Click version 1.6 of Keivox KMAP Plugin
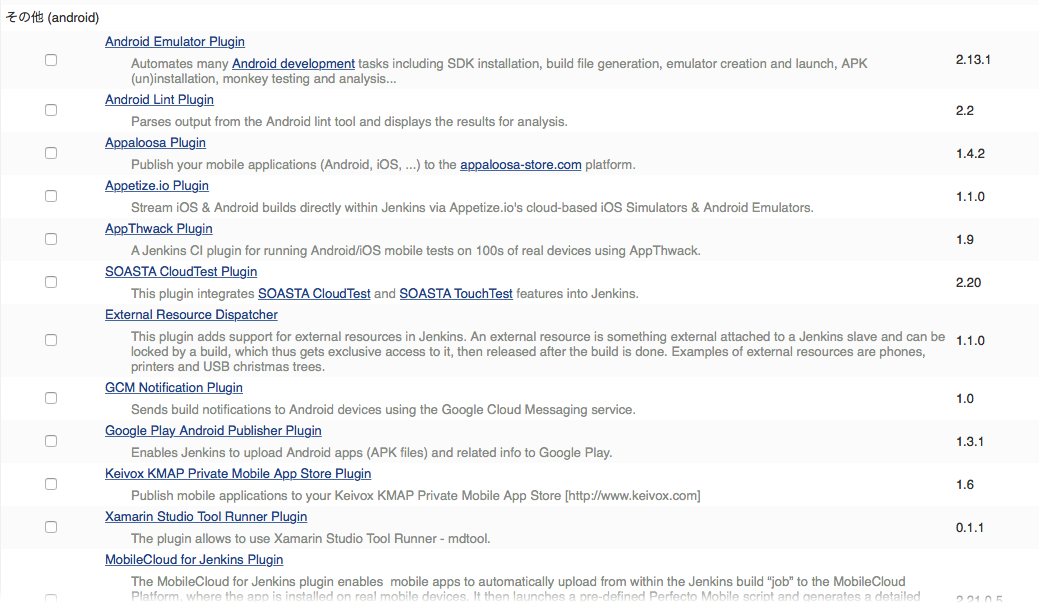Screen dimensions: 1039x603 (965, 485)
